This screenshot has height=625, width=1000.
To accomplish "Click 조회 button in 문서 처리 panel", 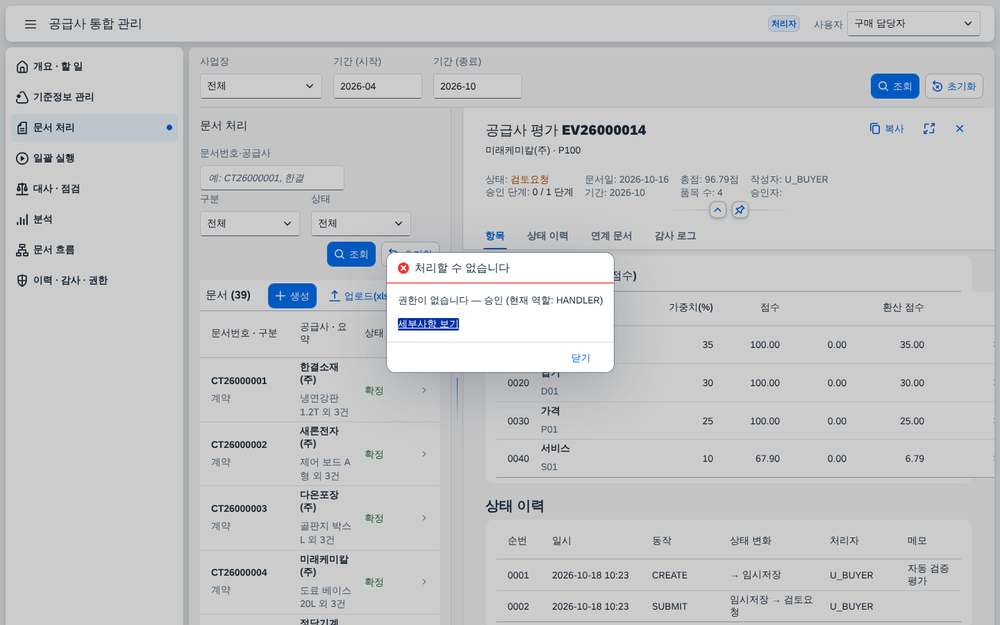I will [x=351, y=254].
